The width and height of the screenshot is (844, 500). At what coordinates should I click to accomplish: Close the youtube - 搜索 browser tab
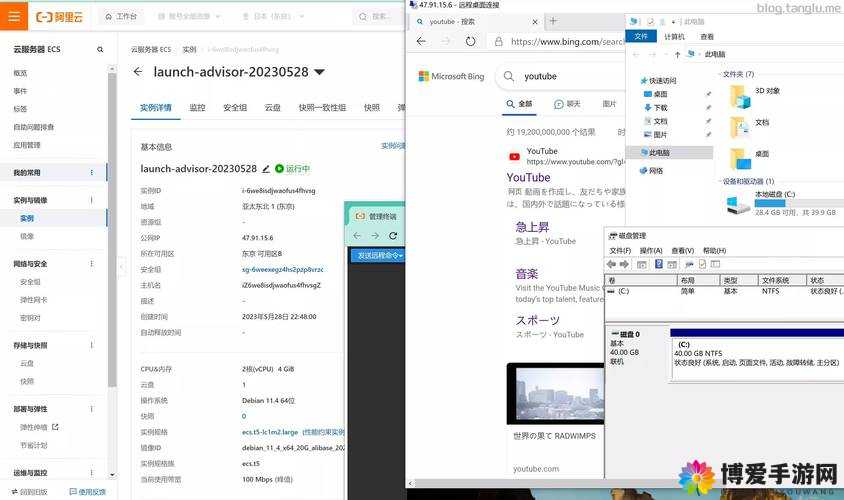(x=534, y=22)
